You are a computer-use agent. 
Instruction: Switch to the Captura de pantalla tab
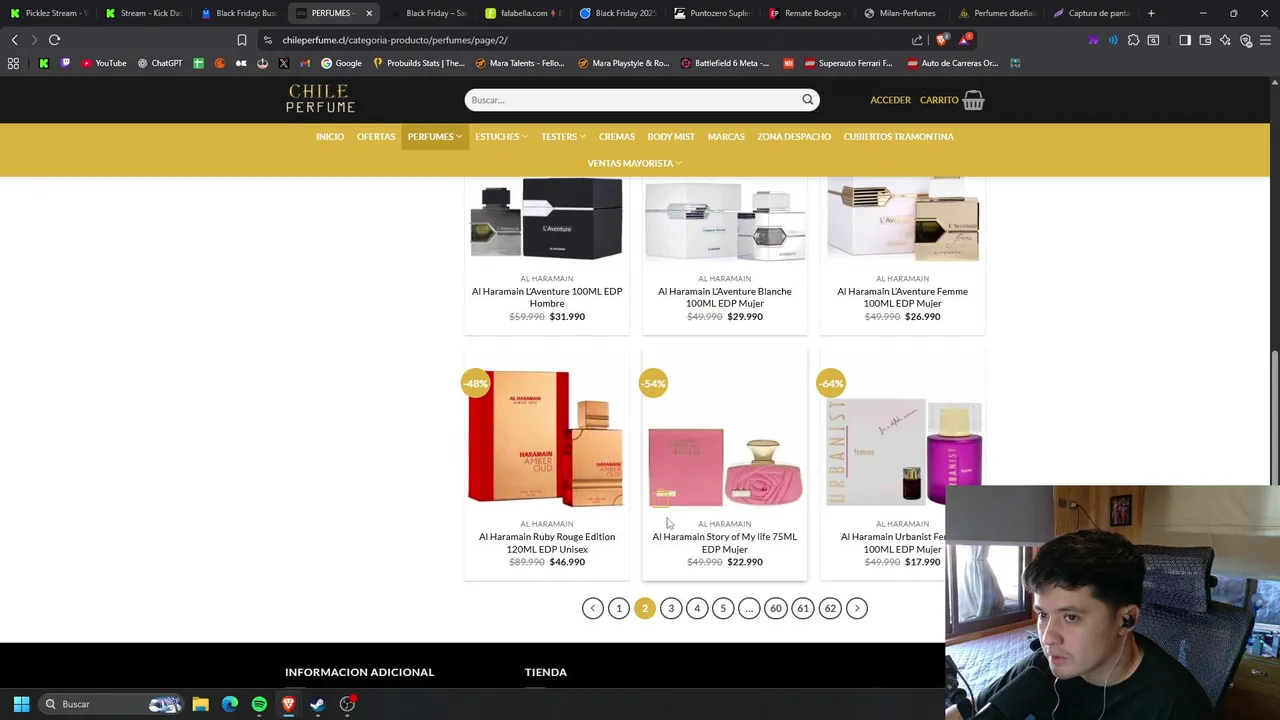pos(1092,13)
